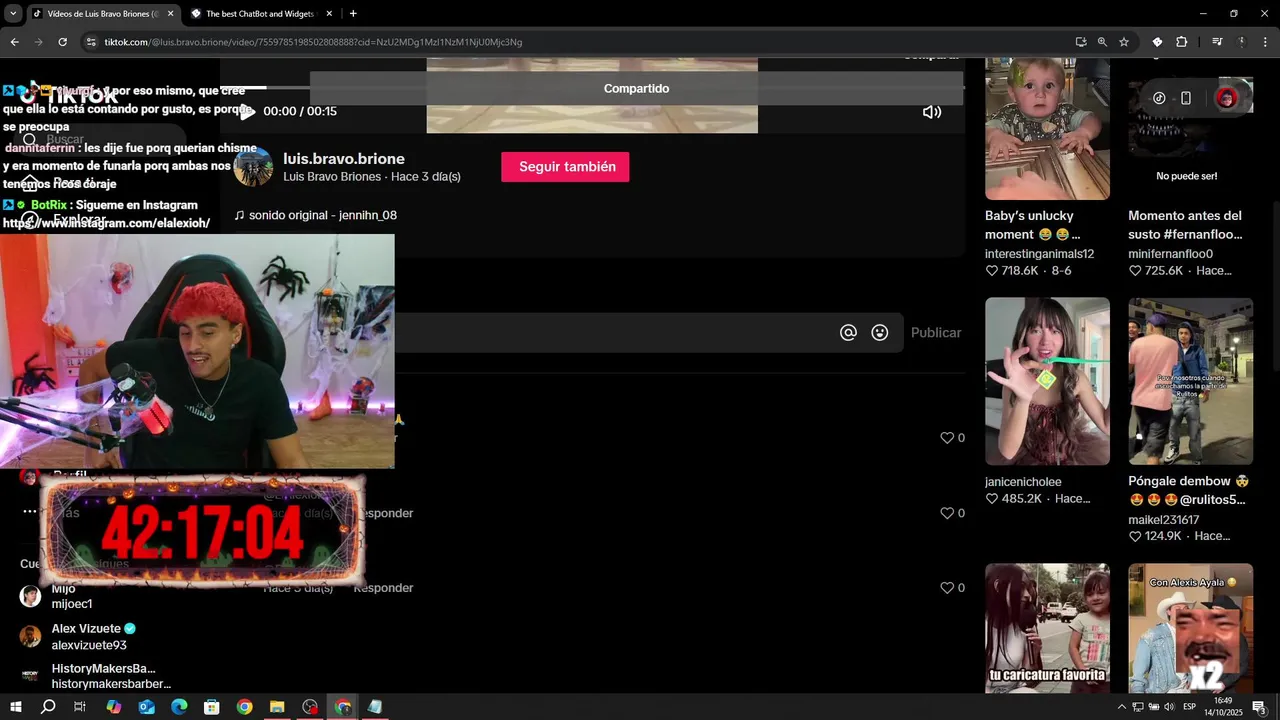Open the janicenicholee video thumbnail

(x=1047, y=381)
